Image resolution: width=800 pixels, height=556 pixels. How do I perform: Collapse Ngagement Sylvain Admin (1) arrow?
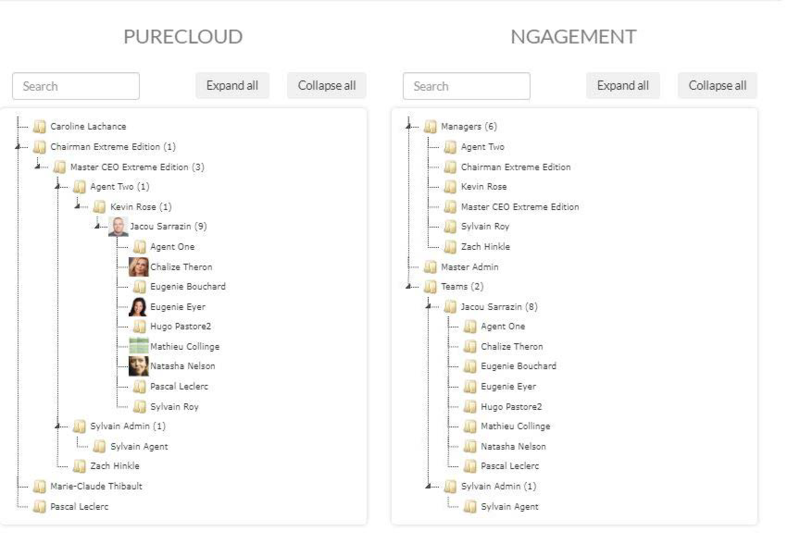[429, 486]
